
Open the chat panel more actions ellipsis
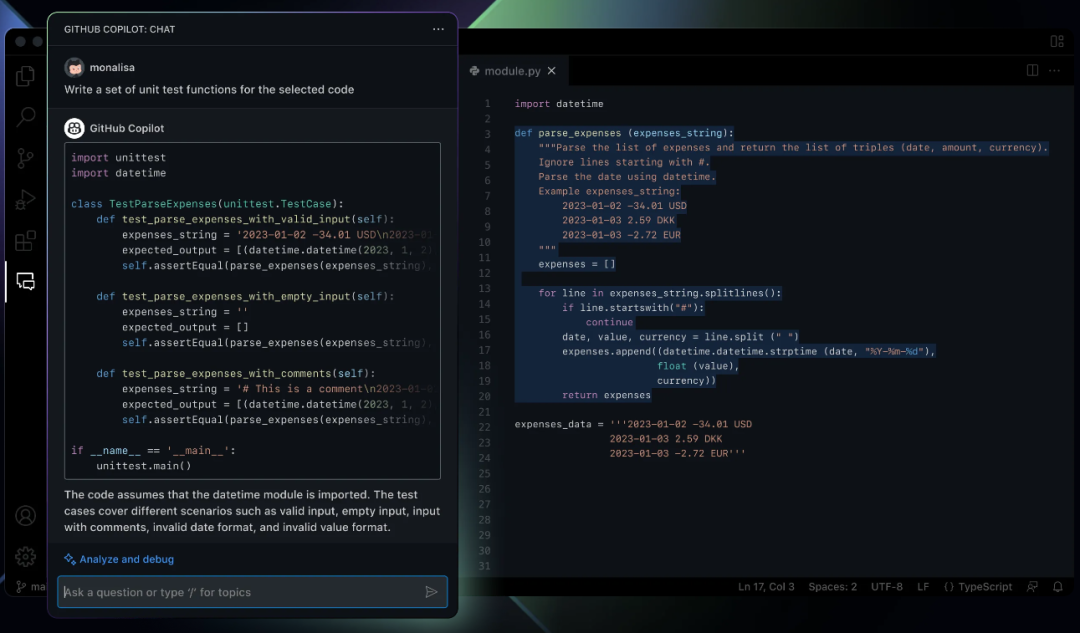[438, 29]
